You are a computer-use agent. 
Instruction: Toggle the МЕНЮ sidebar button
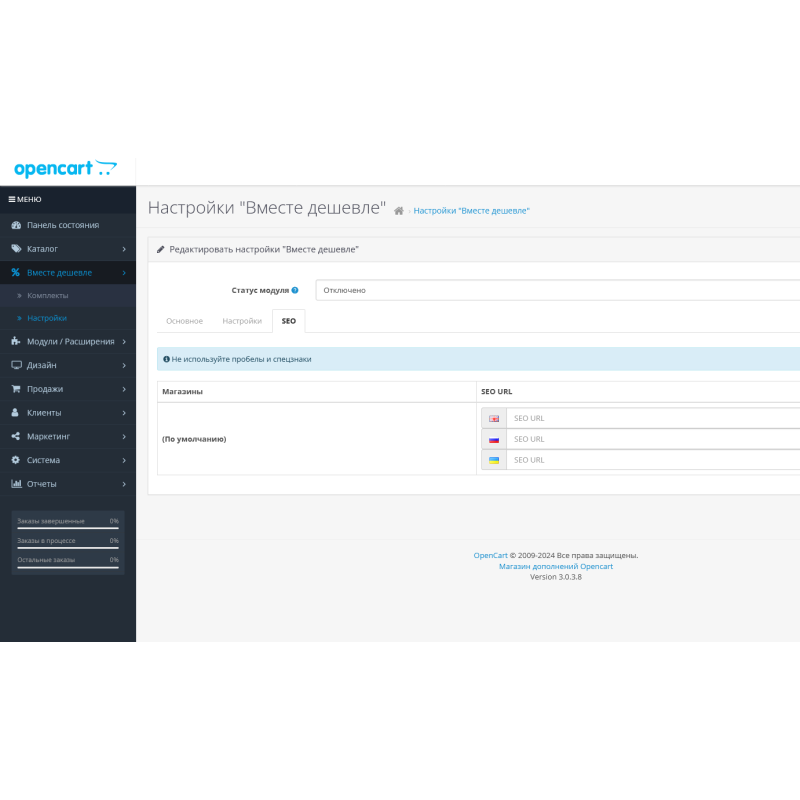point(24,199)
